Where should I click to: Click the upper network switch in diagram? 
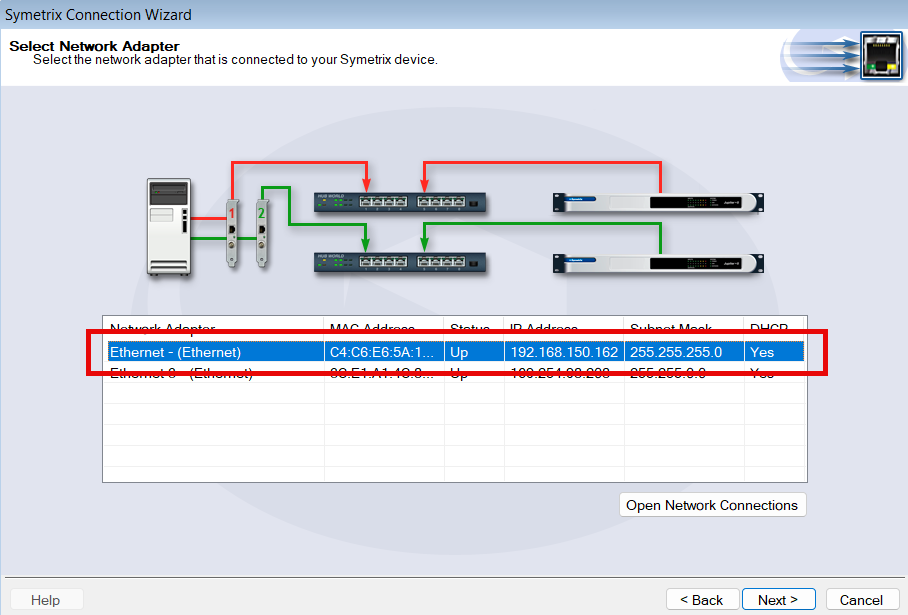[400, 202]
